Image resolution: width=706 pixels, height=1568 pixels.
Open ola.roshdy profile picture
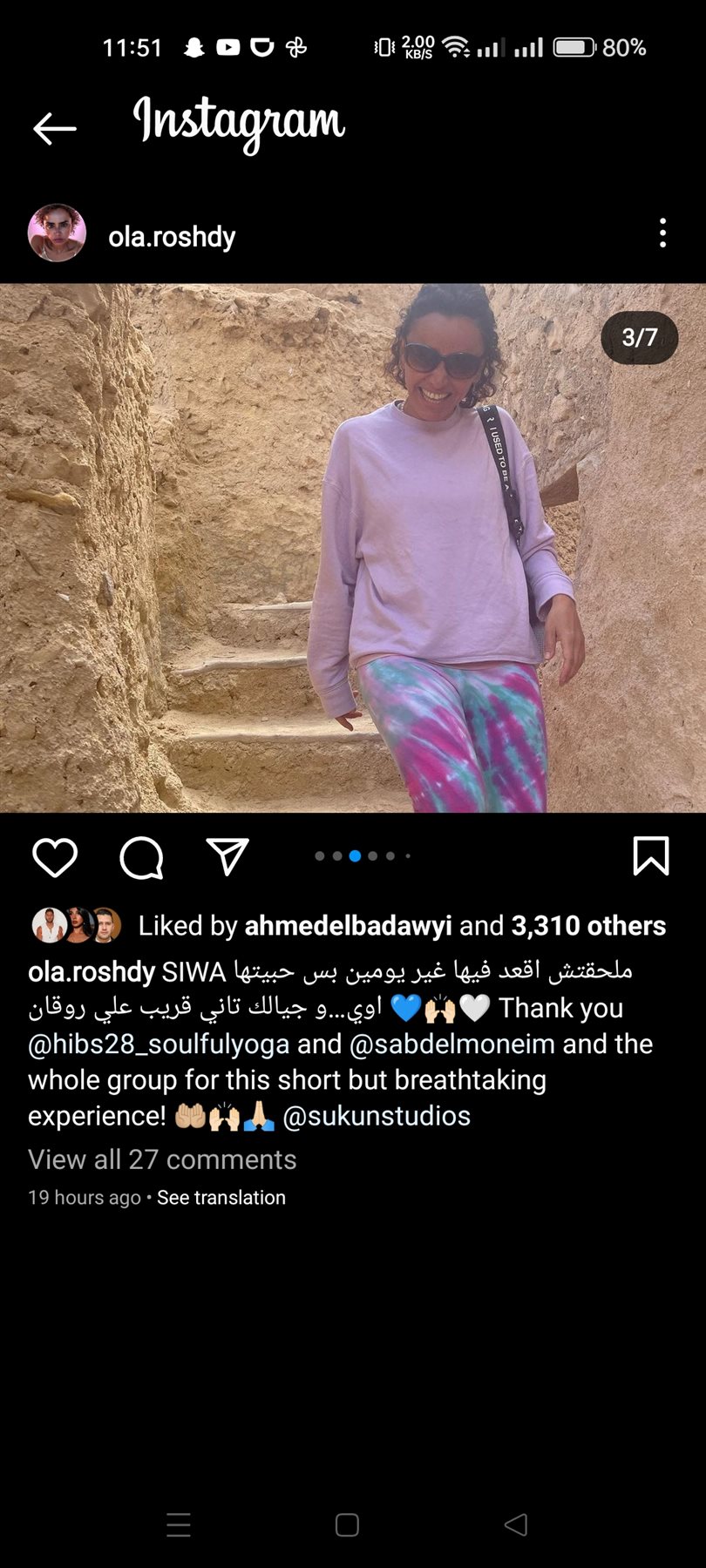tap(57, 233)
